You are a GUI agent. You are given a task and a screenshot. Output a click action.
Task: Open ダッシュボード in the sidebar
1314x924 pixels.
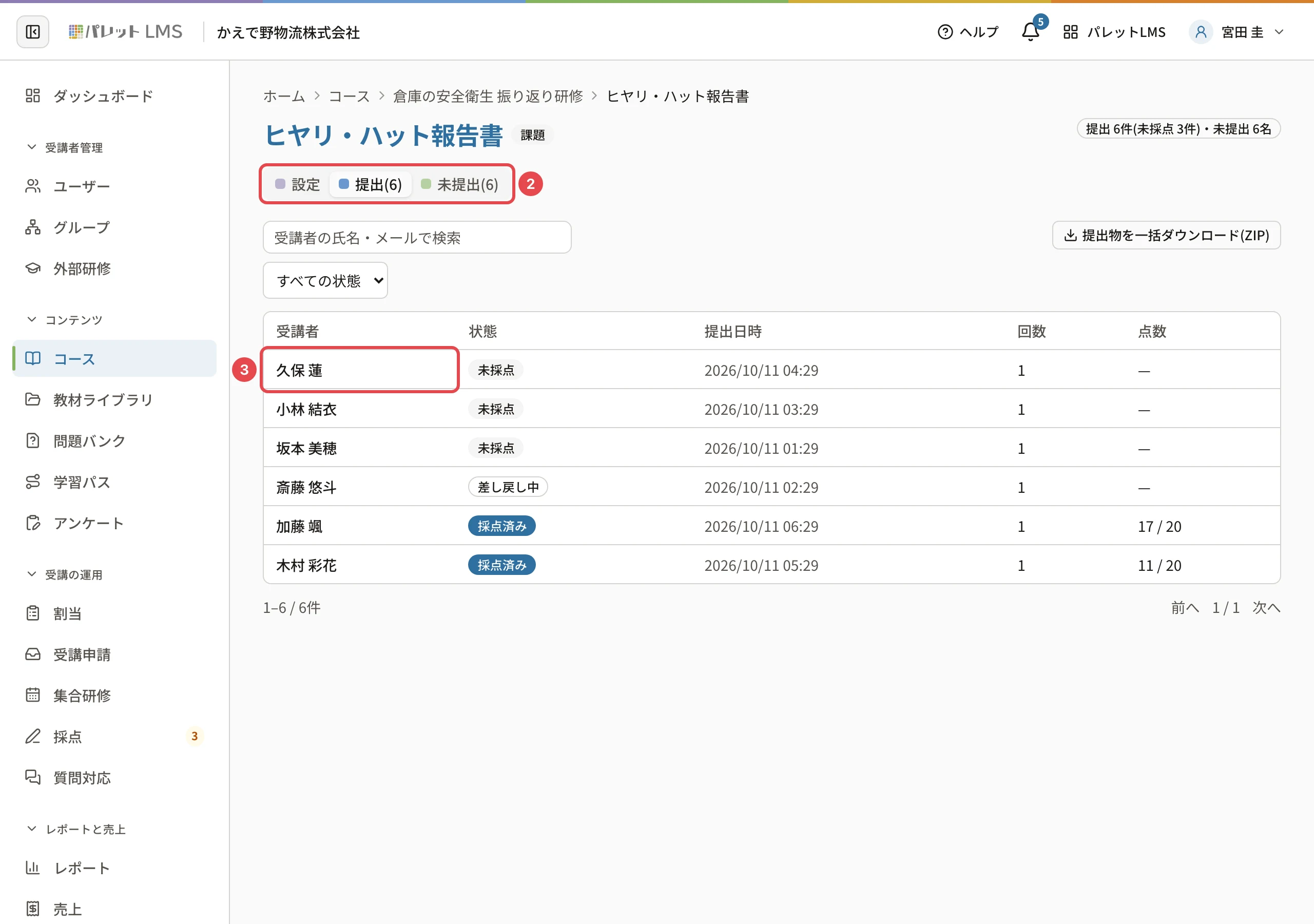click(x=114, y=95)
